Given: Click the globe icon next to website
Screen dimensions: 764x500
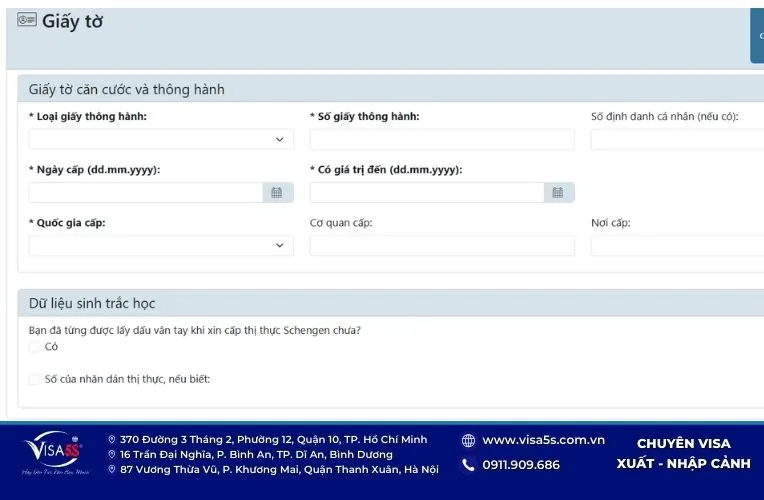Looking at the screenshot, I should 468,440.
